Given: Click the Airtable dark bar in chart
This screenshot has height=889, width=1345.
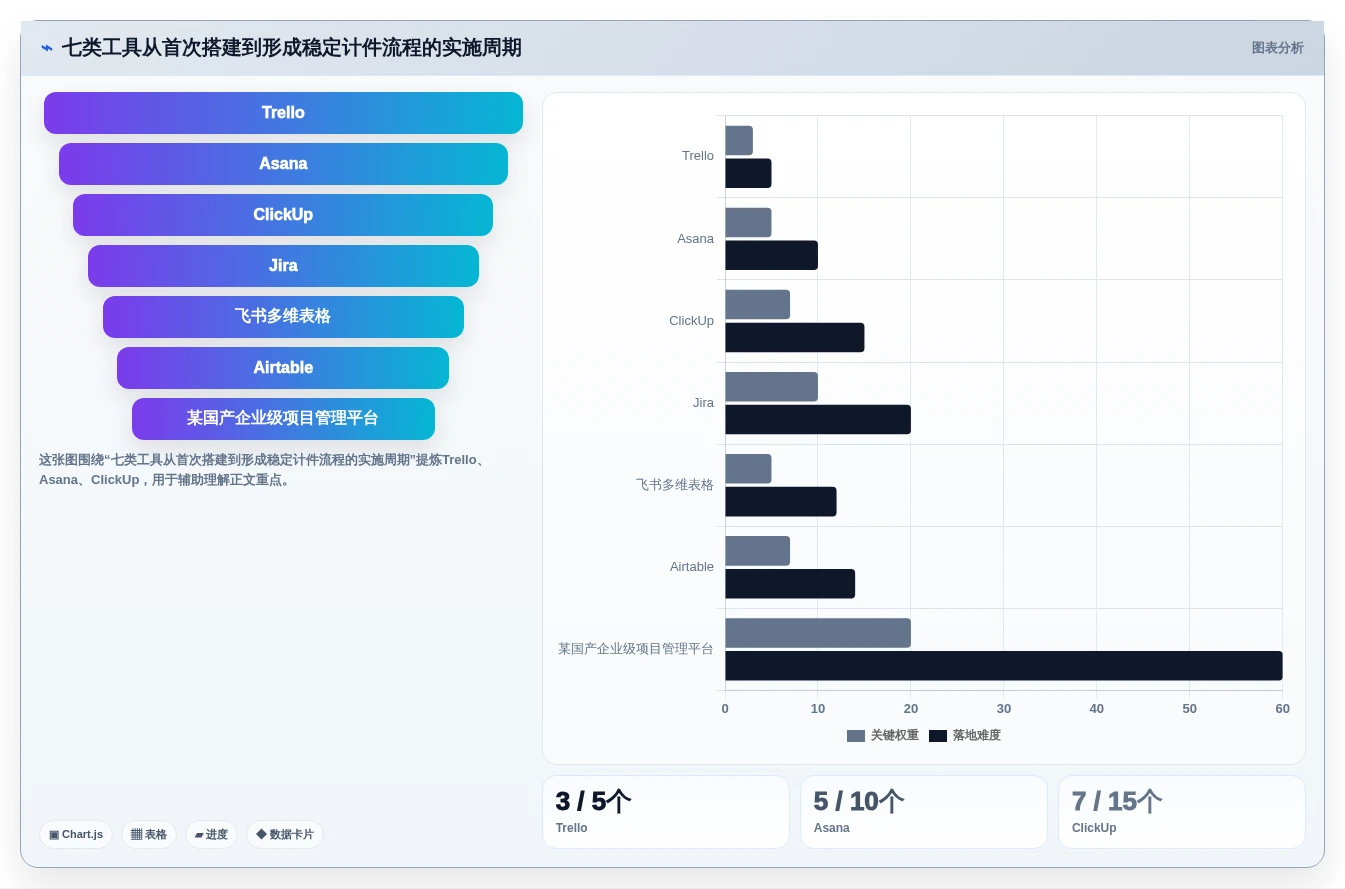Looking at the screenshot, I should click(x=790, y=584).
